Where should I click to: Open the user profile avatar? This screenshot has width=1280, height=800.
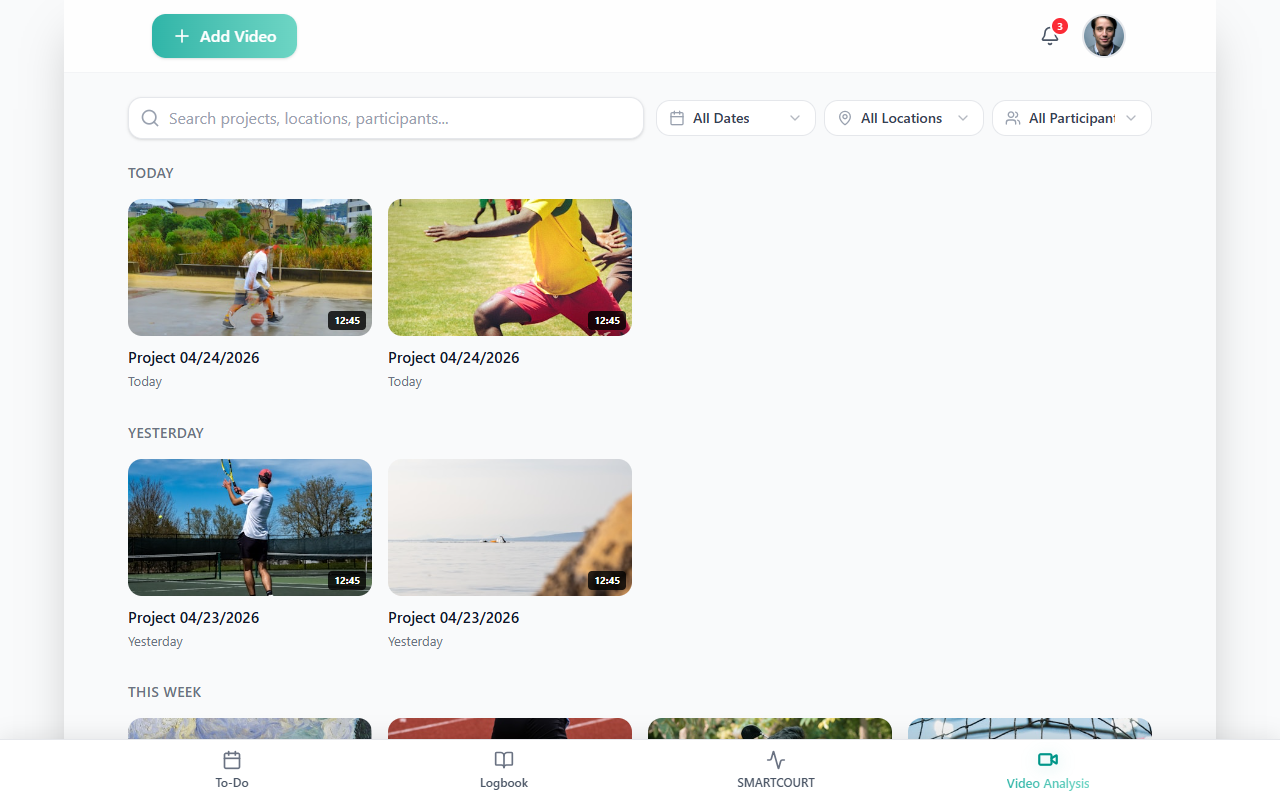(x=1104, y=36)
